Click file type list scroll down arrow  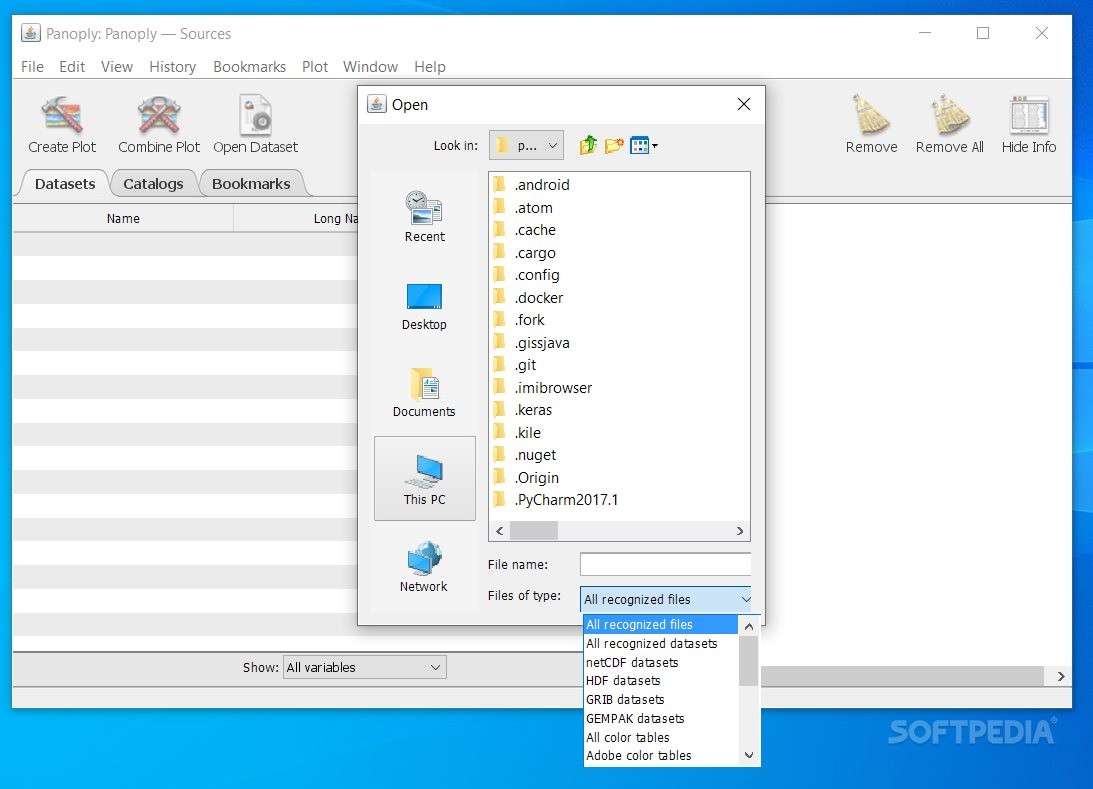point(749,756)
